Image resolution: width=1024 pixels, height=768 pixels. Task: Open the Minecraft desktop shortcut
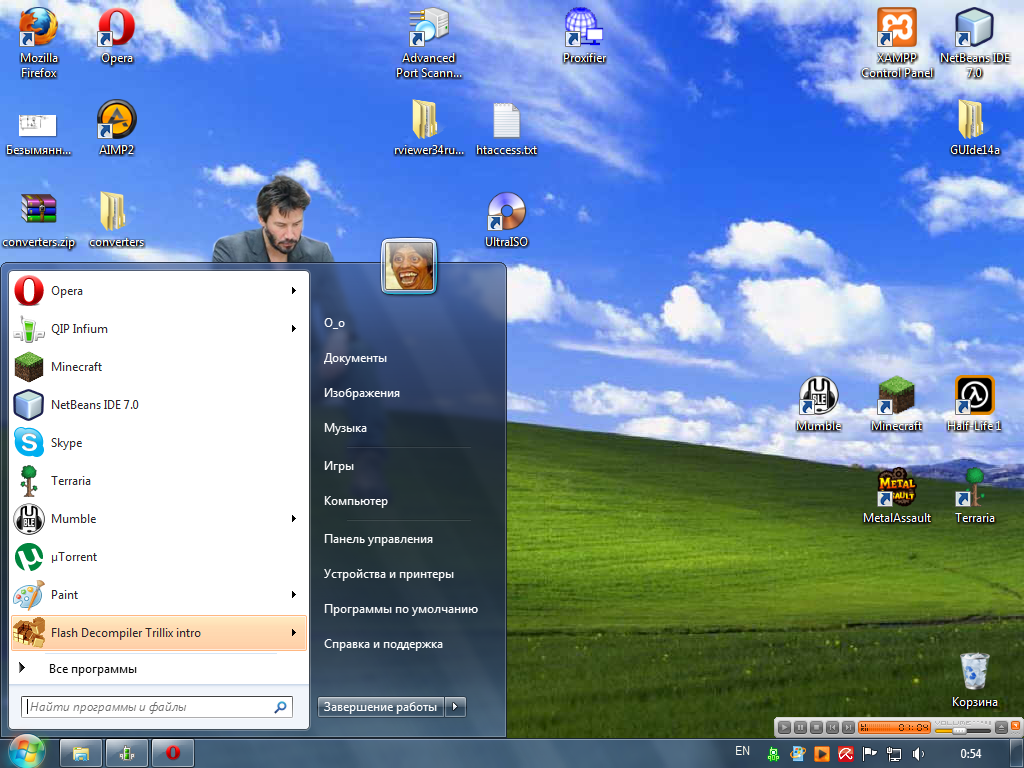[896, 404]
